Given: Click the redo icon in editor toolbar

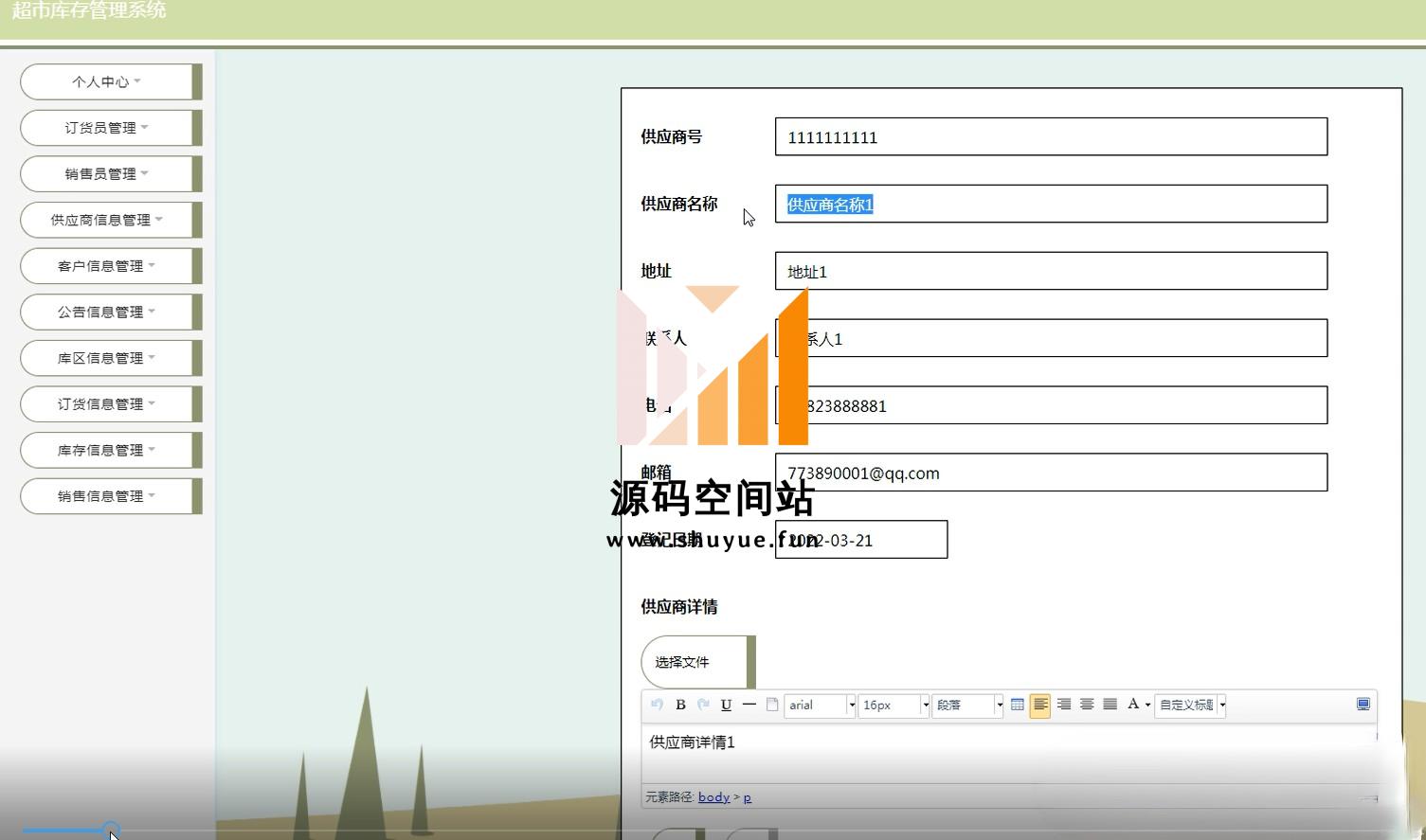Looking at the screenshot, I should [x=703, y=705].
